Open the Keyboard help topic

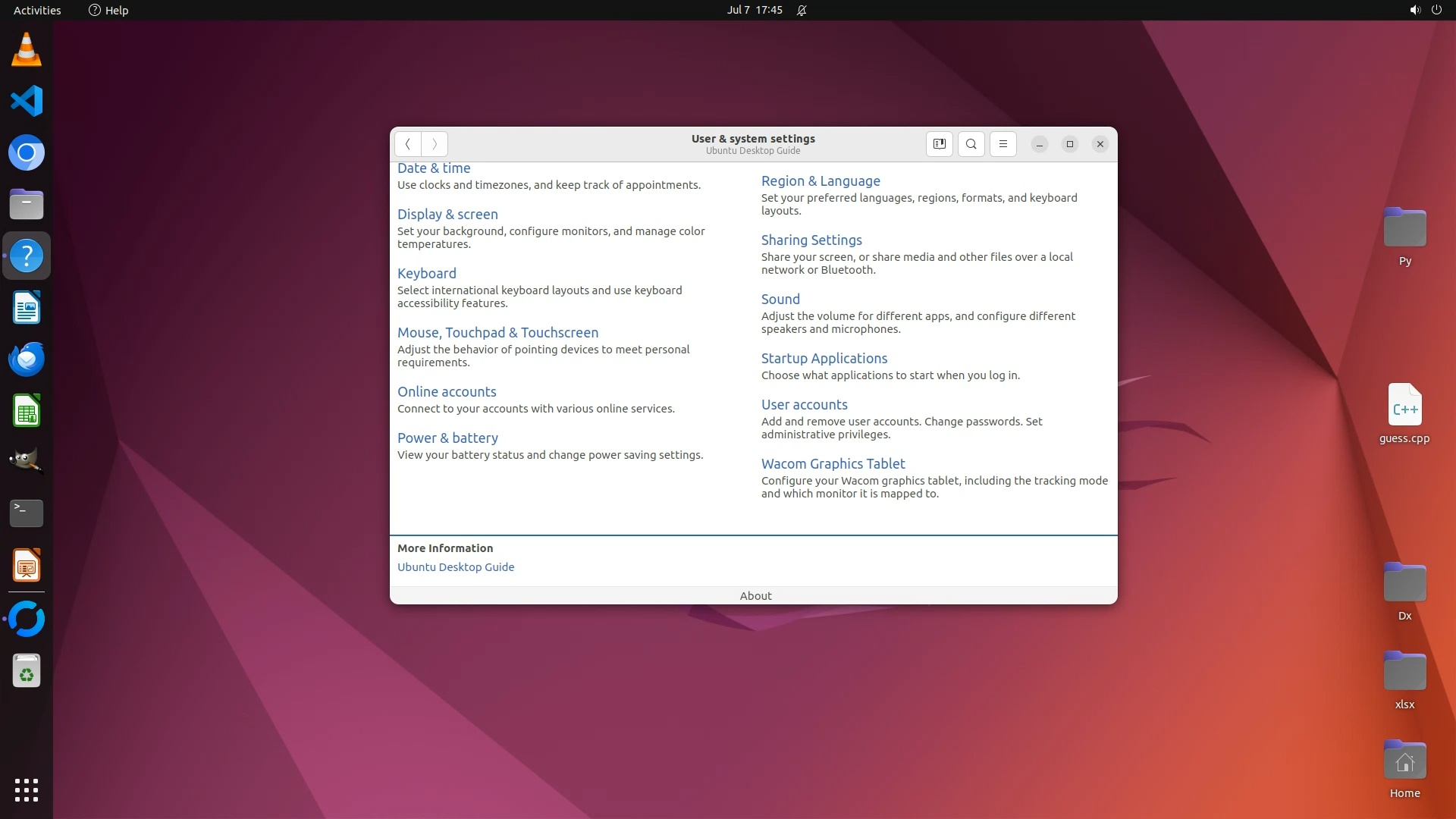[x=426, y=273]
